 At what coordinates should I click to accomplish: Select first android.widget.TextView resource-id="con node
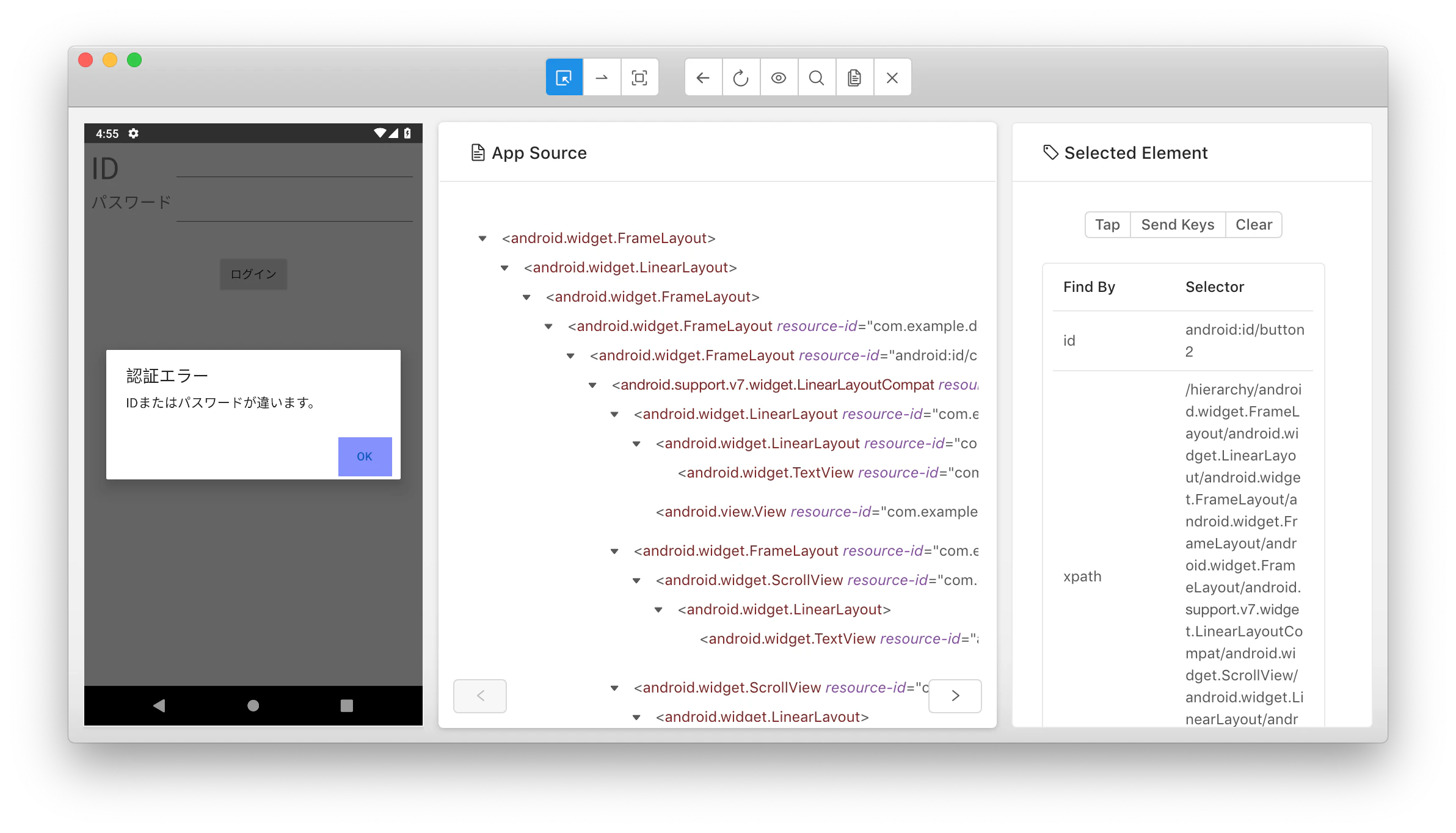(x=828, y=473)
